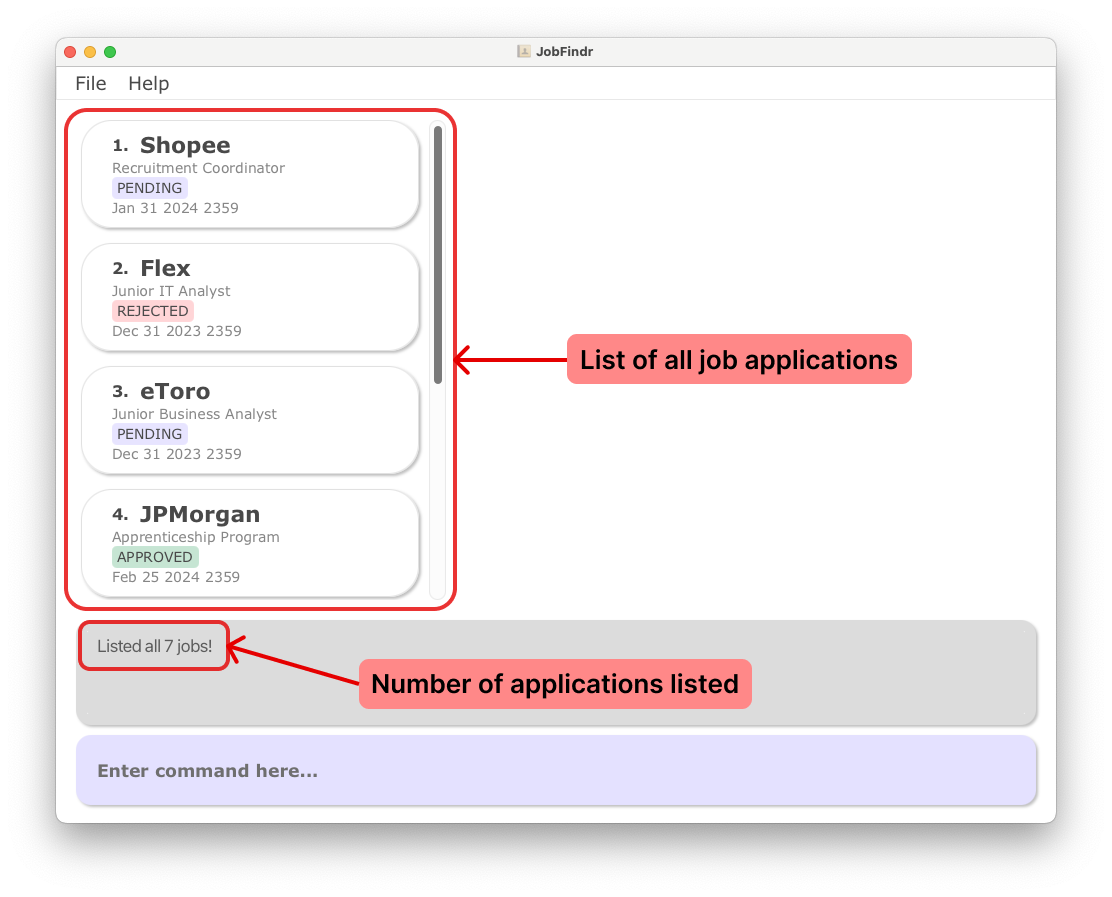The image size is (1112, 897).
Task: Click the job list scrollbar thumb
Action: pyautogui.click(x=438, y=255)
